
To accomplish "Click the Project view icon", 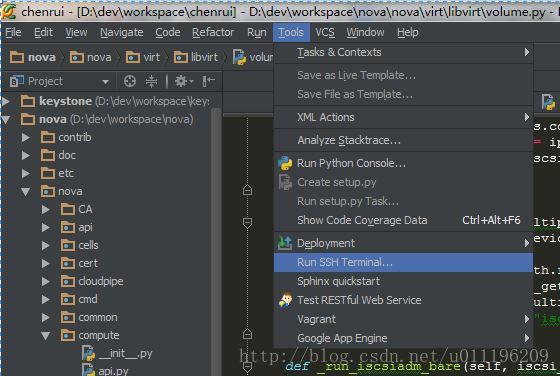I will click(17, 81).
